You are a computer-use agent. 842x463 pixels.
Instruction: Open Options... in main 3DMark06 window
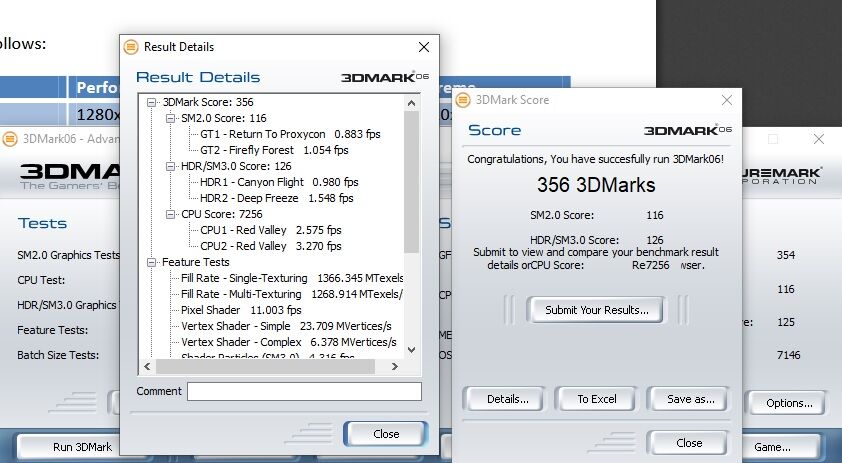[788, 403]
